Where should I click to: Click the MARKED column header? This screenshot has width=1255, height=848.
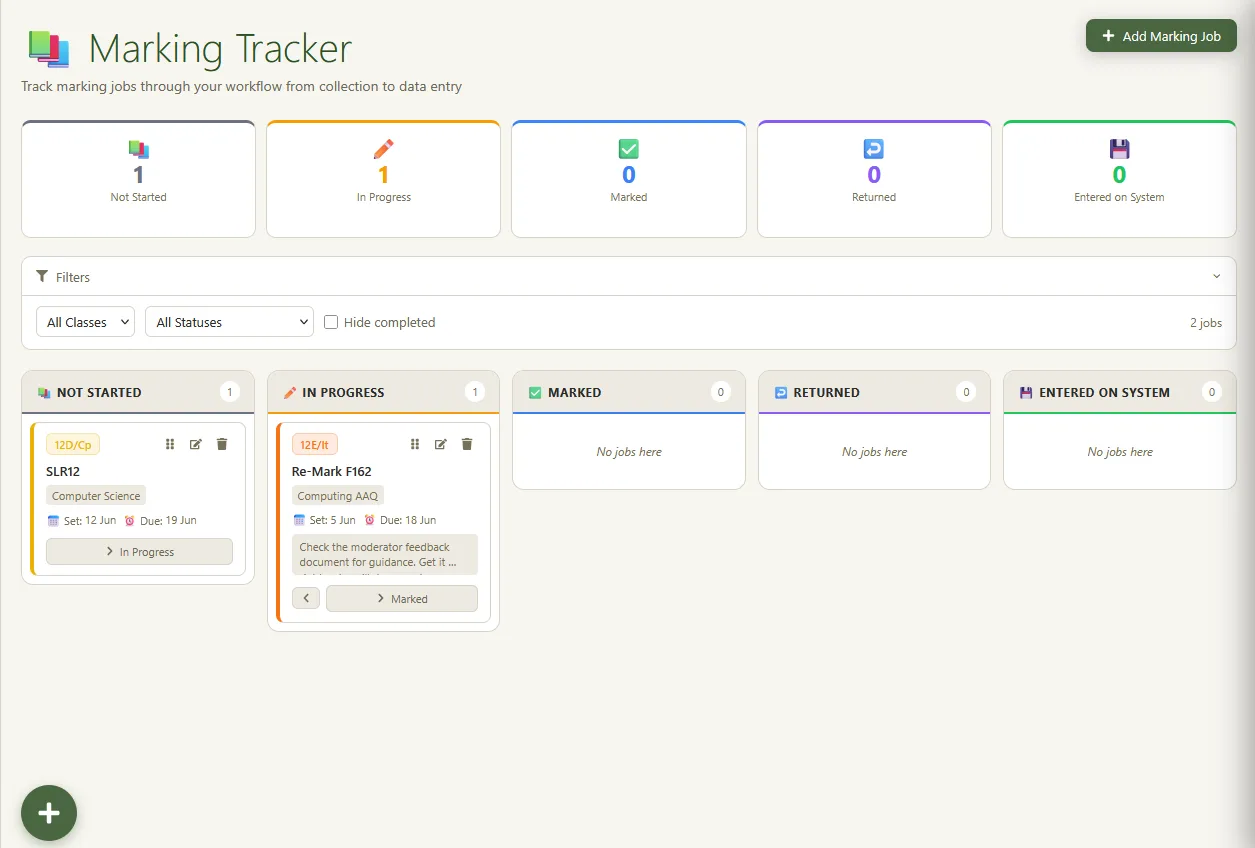(x=629, y=392)
